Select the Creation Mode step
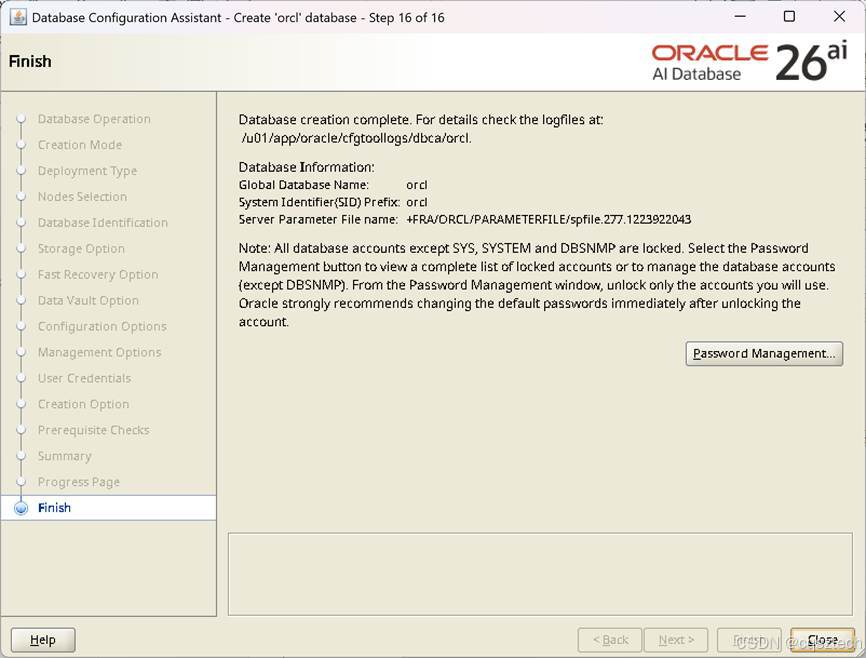 pyautogui.click(x=80, y=145)
